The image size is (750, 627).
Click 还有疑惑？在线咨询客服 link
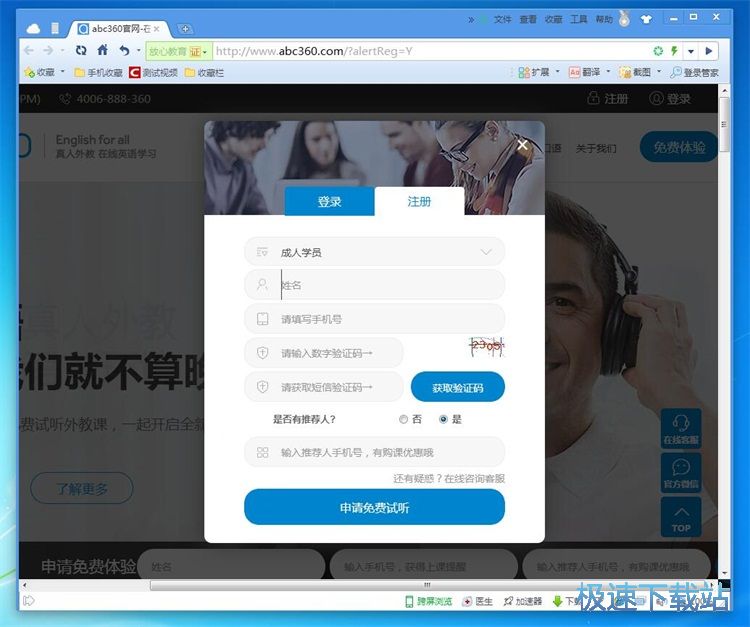(449, 478)
